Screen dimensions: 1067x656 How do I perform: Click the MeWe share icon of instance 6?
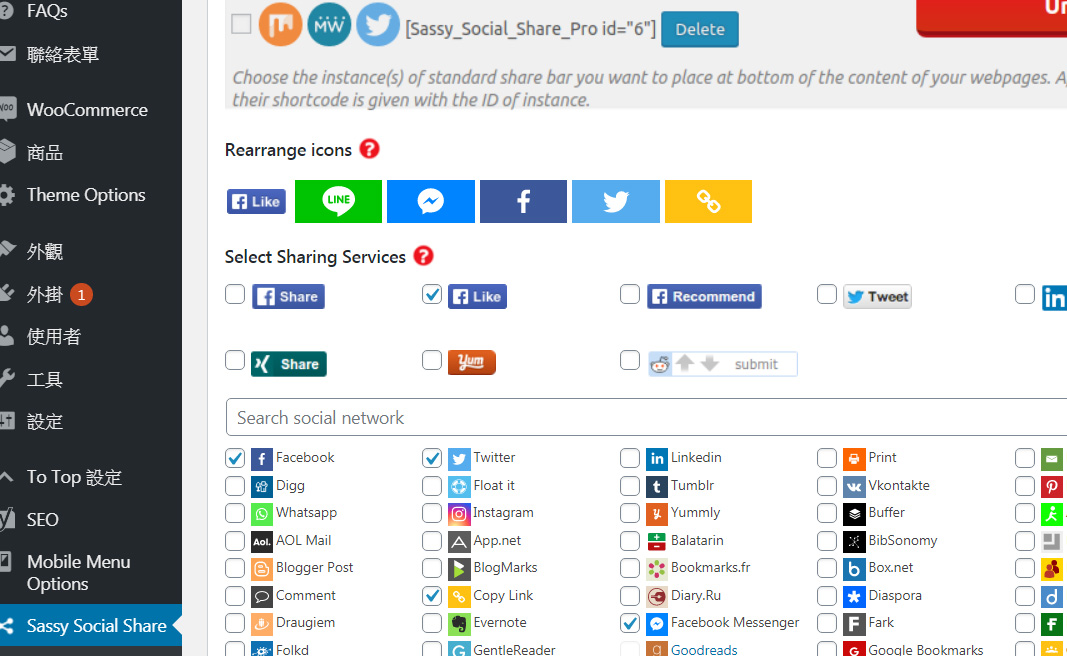[329, 24]
